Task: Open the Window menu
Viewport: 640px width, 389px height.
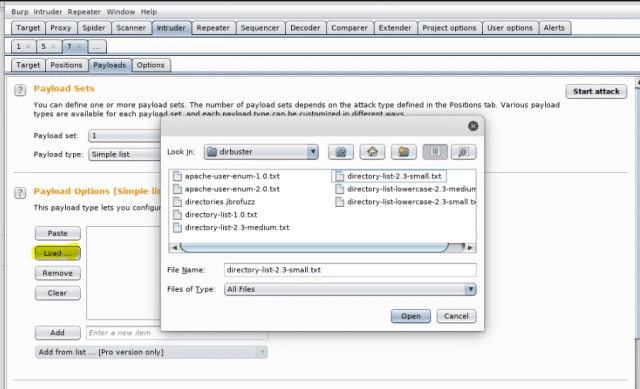Action: [121, 12]
